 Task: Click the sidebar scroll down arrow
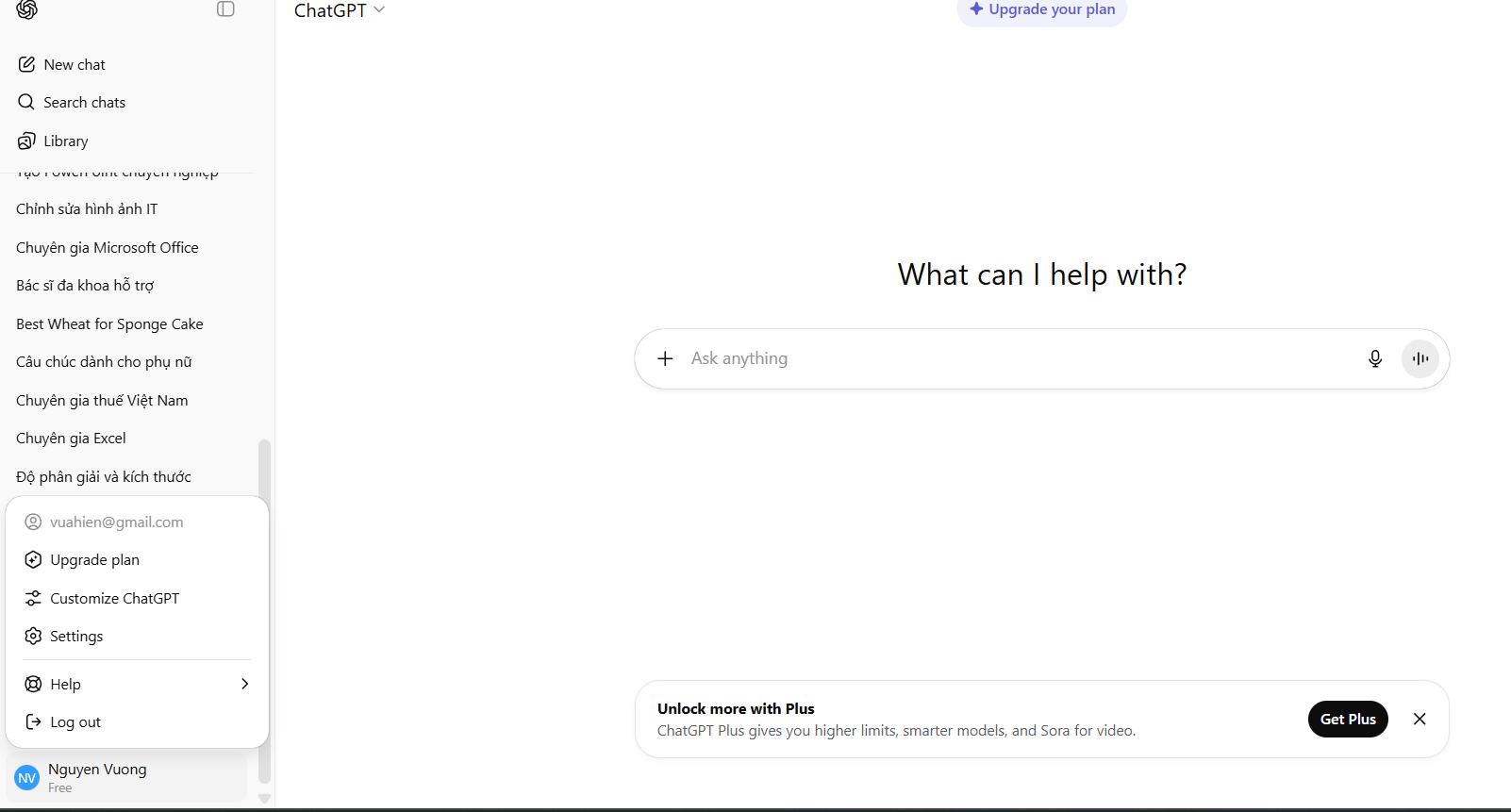click(264, 799)
